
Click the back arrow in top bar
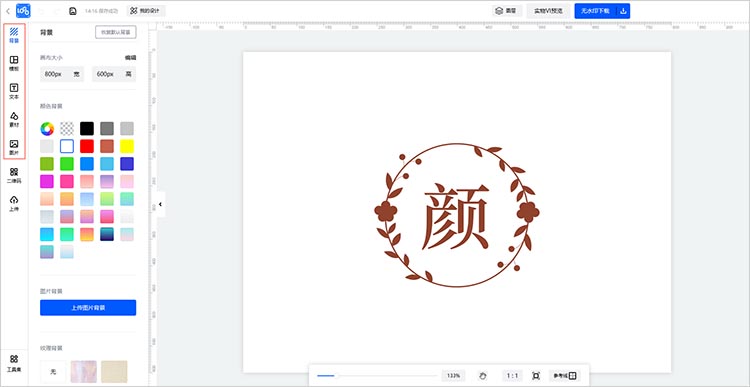pos(8,11)
